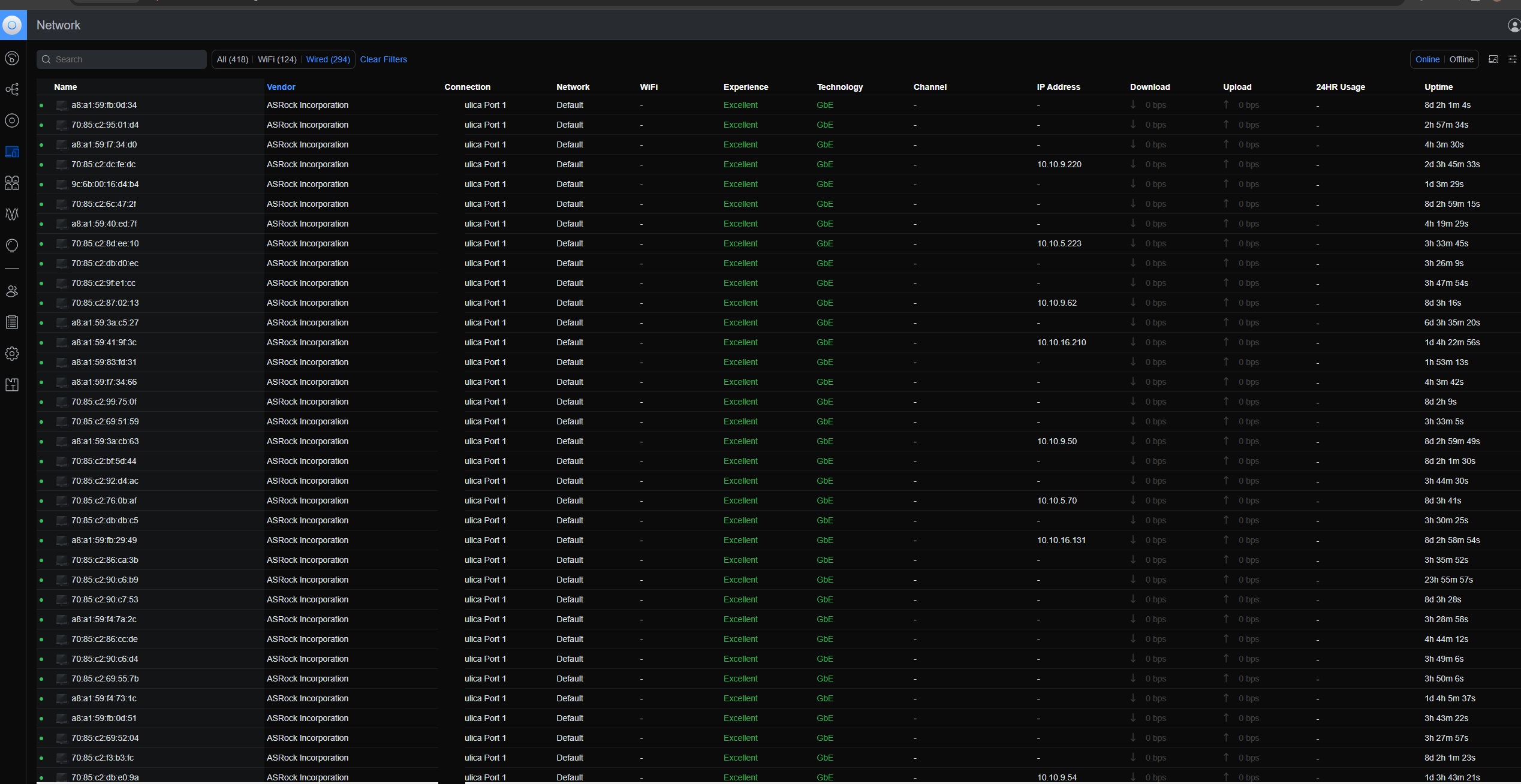Open client a8:a1:59:3a:cb:63
Viewport: 1521px width, 784px height.
(x=105, y=441)
